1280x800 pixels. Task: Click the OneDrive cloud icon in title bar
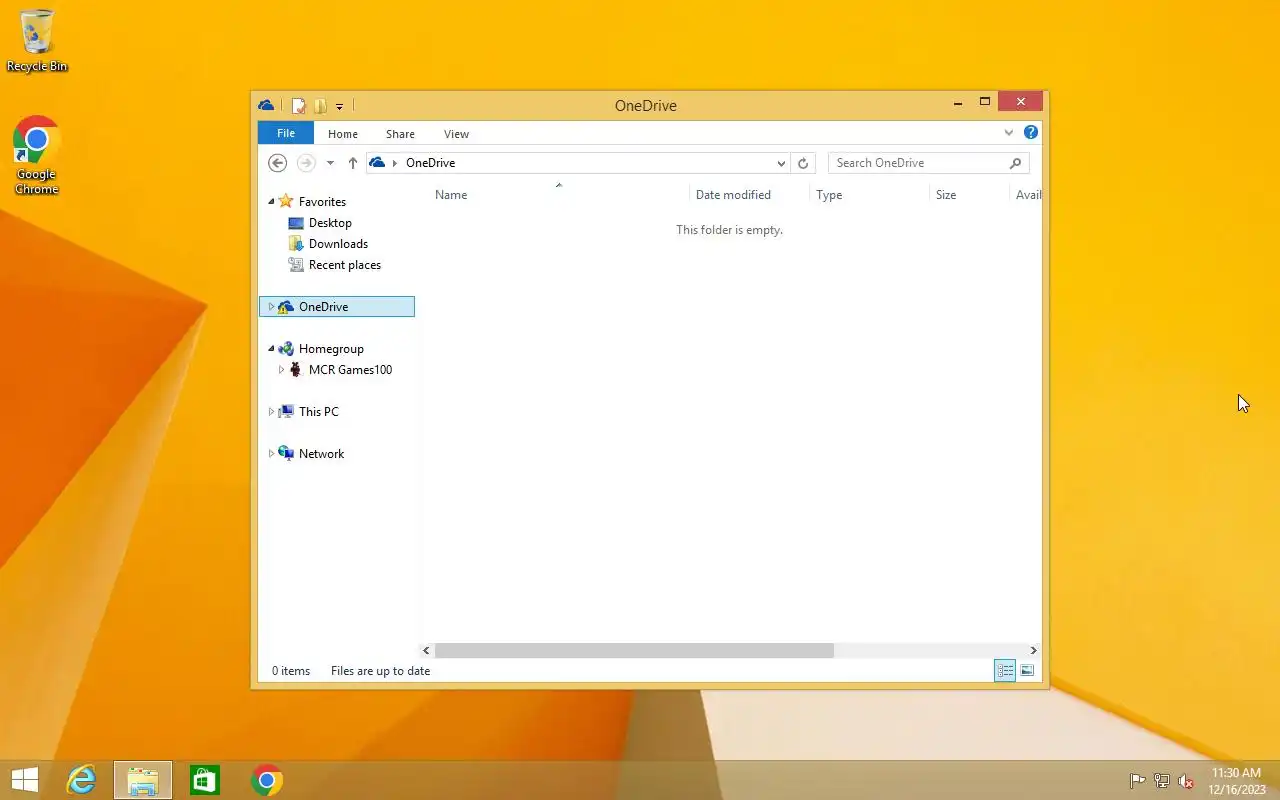point(266,105)
